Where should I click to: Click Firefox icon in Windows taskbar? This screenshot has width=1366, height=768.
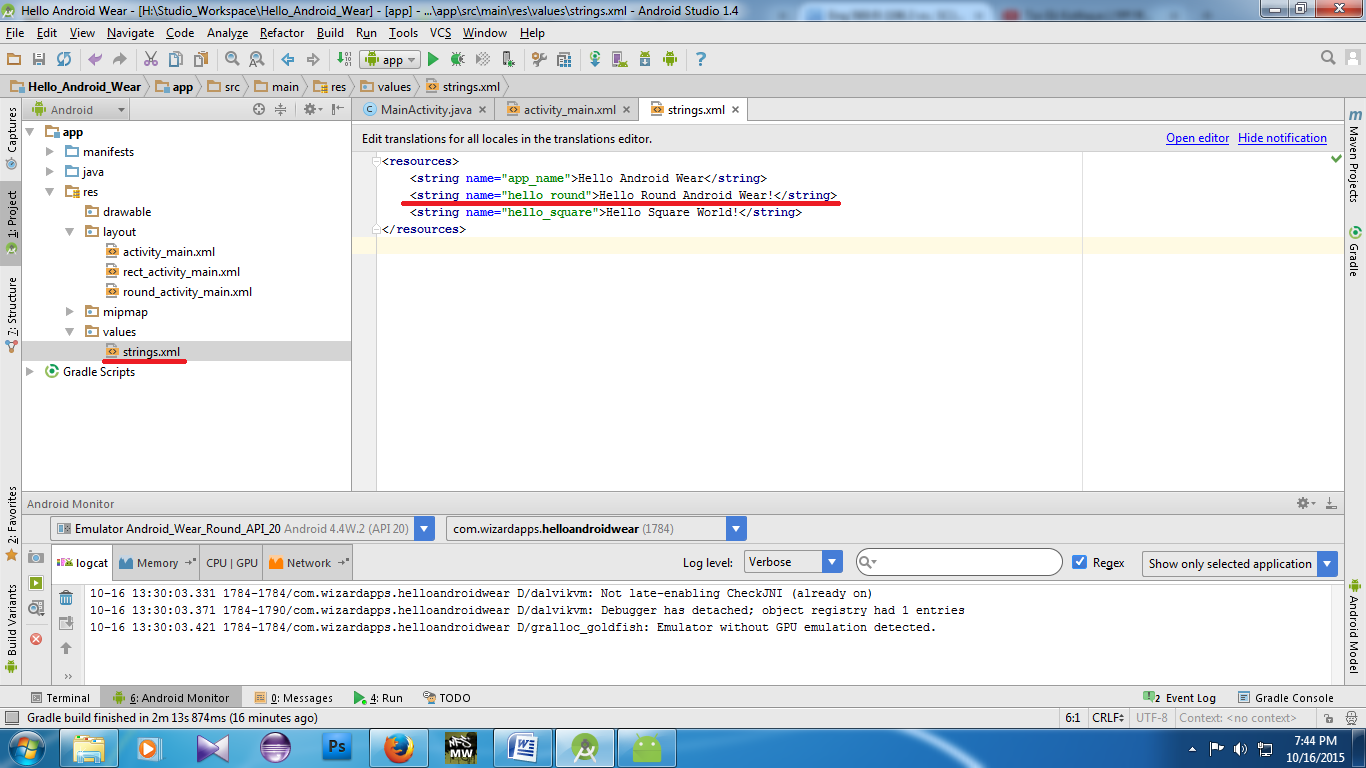pos(399,747)
